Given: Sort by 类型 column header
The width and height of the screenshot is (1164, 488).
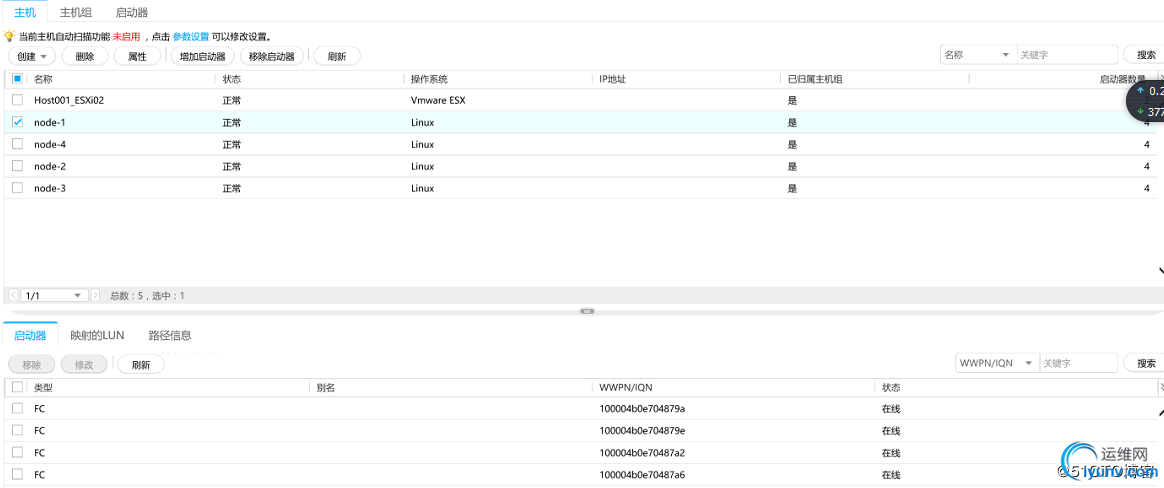Looking at the screenshot, I should click(43, 387).
